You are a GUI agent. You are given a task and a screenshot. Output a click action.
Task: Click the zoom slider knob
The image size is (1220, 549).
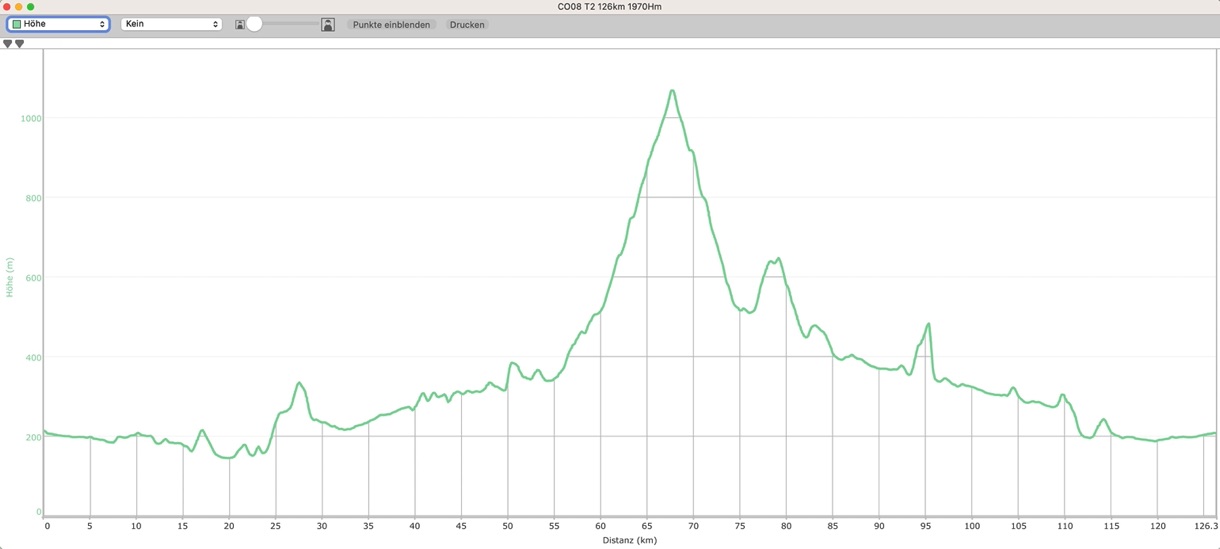(x=254, y=24)
